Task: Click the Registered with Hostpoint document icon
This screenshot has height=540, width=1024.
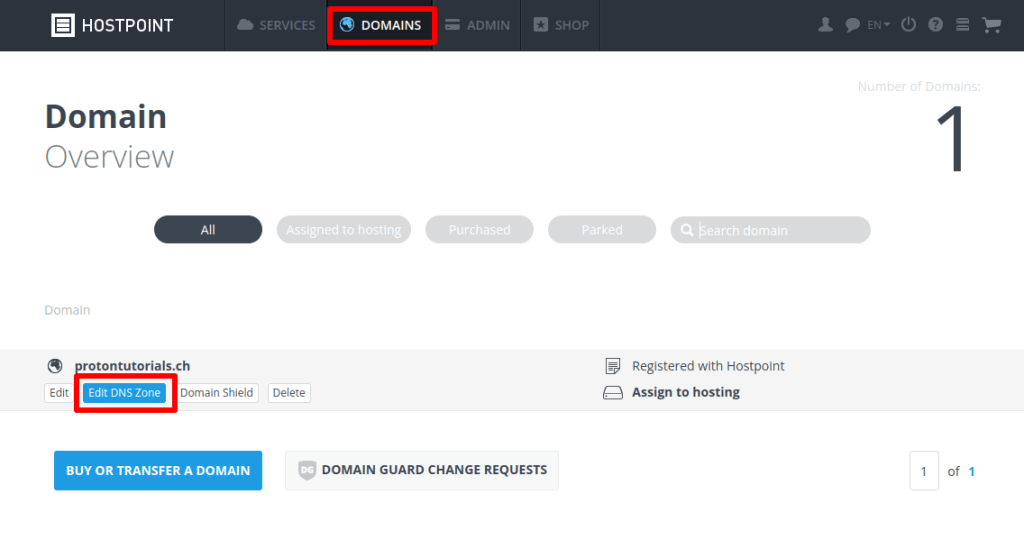Action: [613, 366]
